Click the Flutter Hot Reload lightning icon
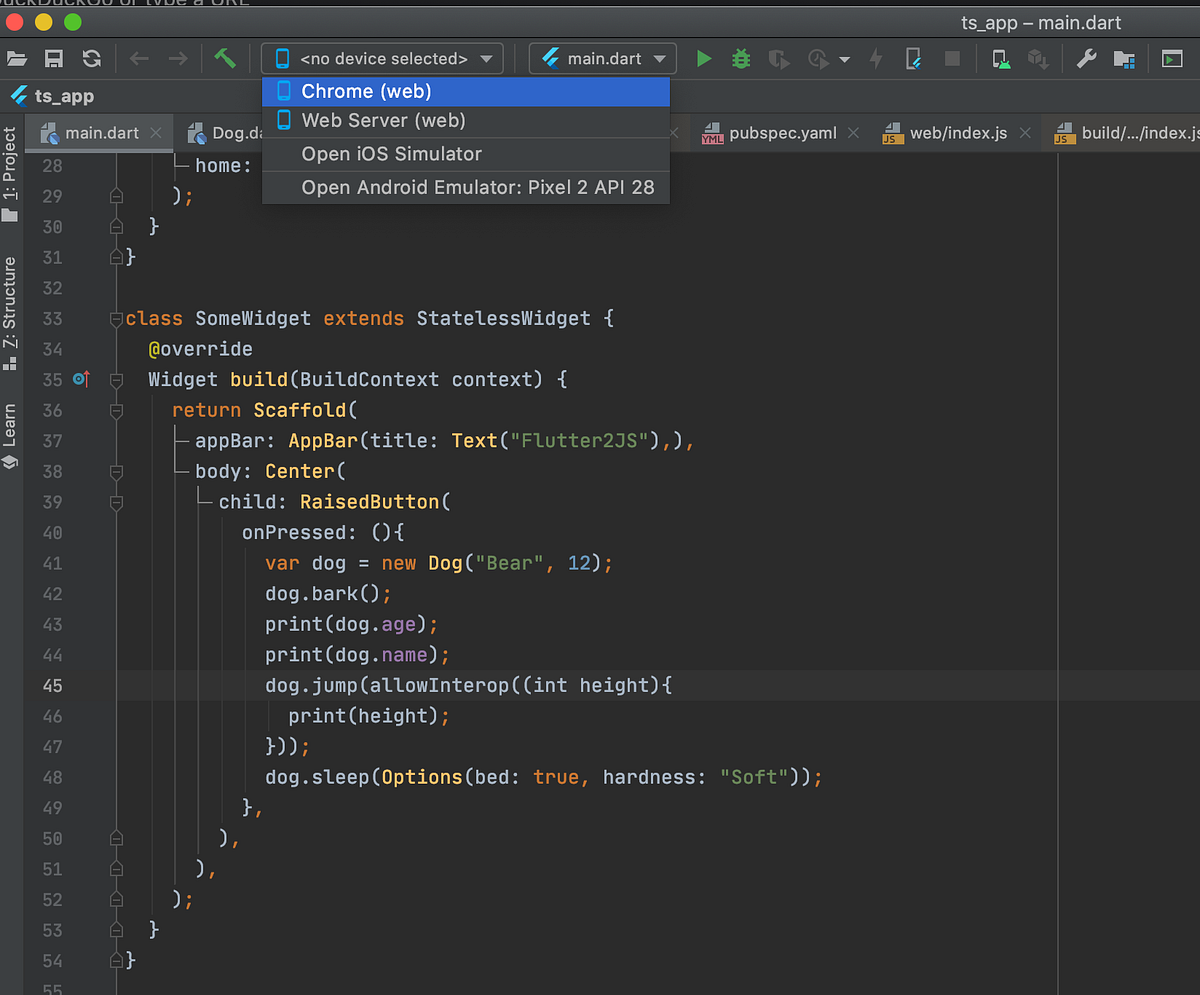The width and height of the screenshot is (1200, 995). tap(876, 59)
